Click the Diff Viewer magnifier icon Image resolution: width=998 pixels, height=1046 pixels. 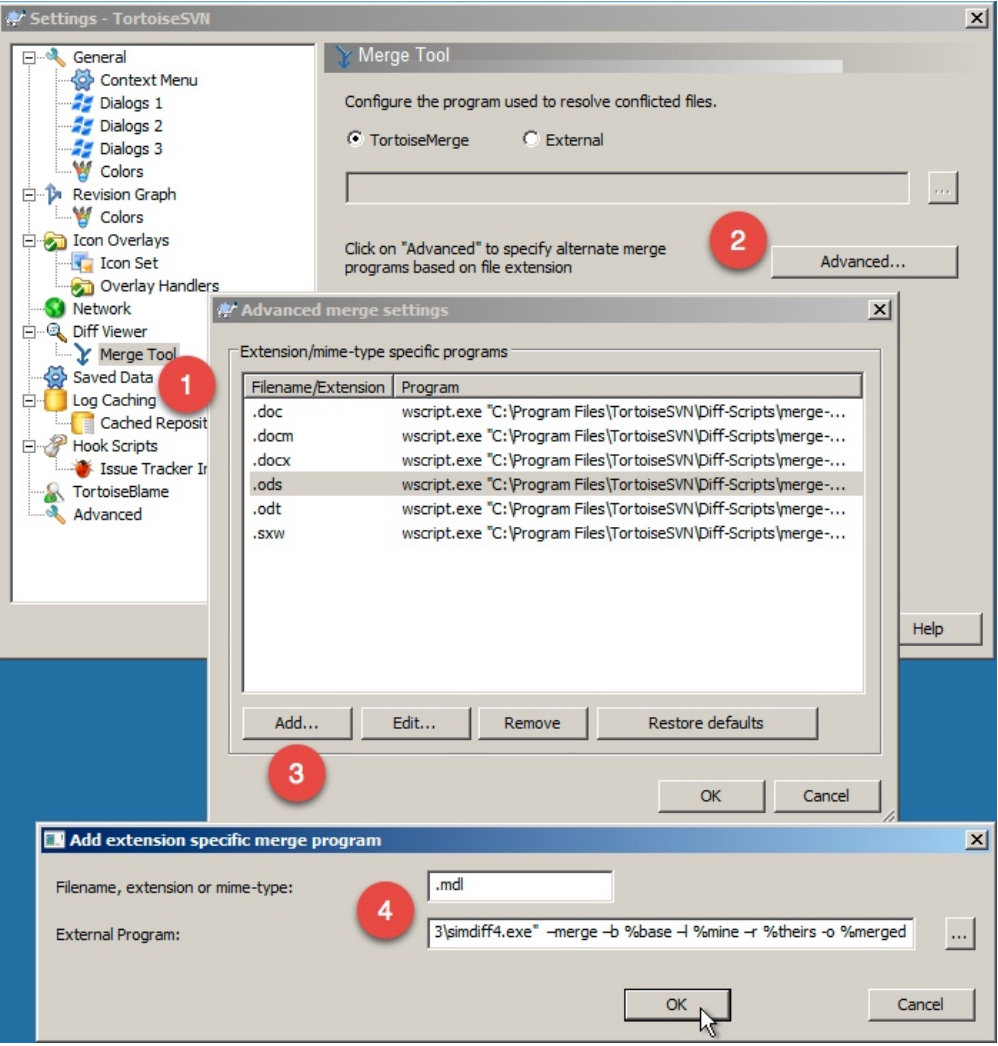(x=55, y=332)
